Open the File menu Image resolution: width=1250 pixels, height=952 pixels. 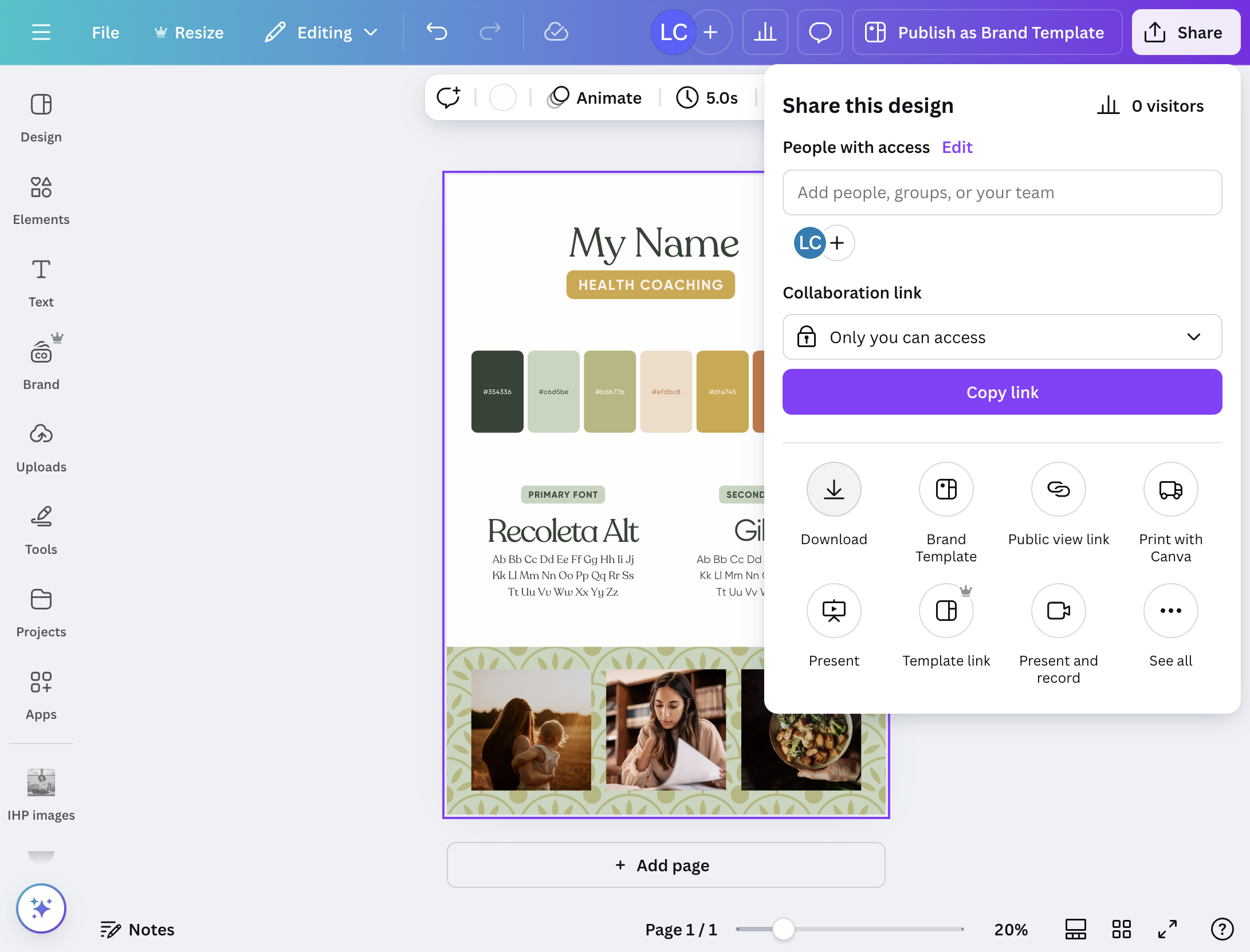(x=105, y=32)
